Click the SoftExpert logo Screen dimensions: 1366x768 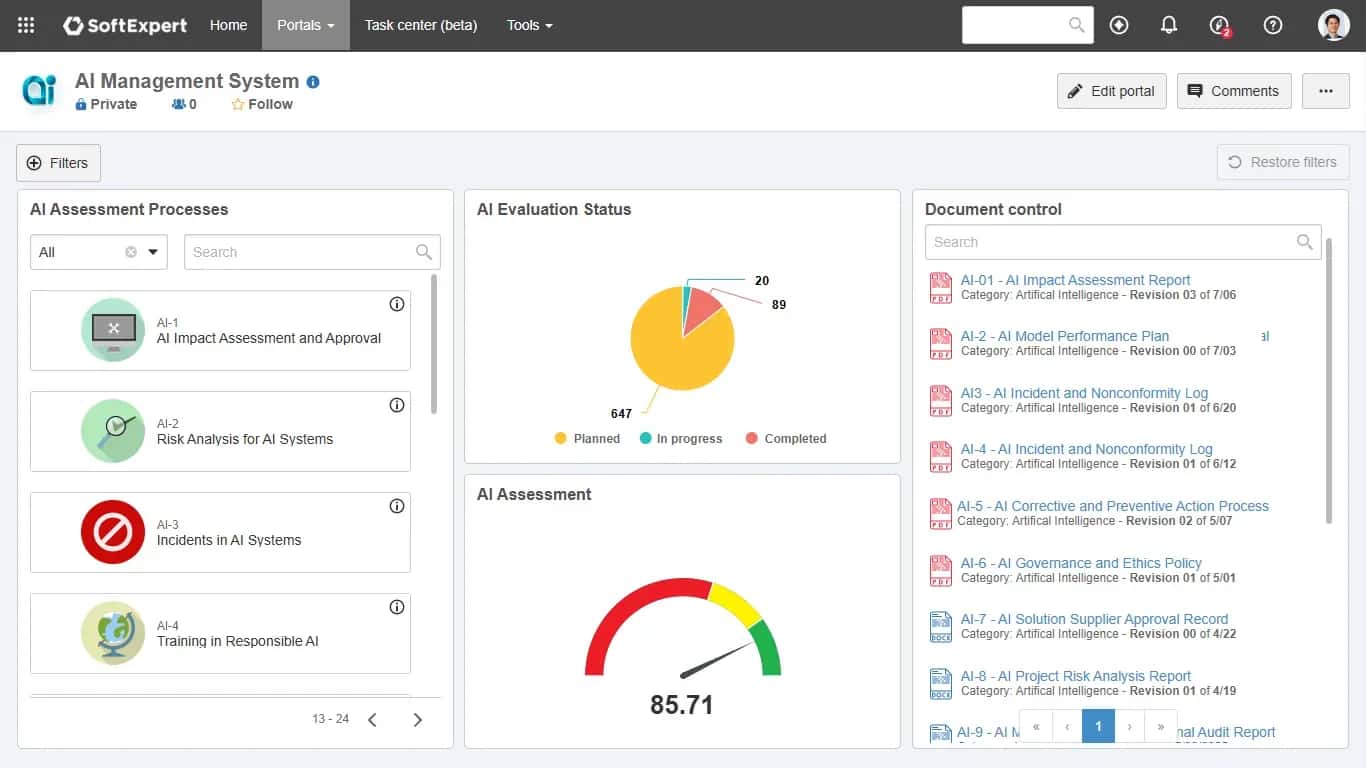tap(125, 25)
